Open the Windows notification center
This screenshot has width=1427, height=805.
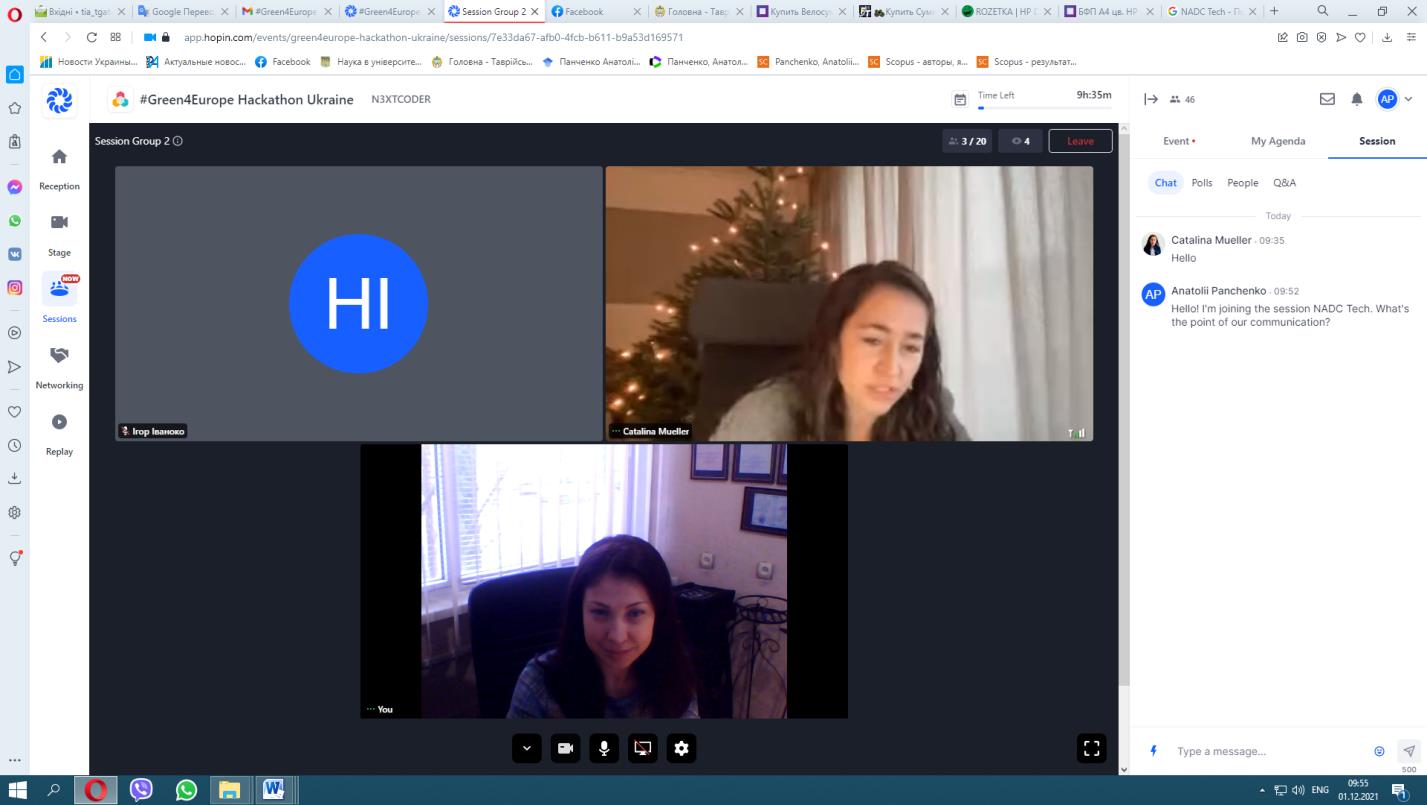pos(1400,790)
